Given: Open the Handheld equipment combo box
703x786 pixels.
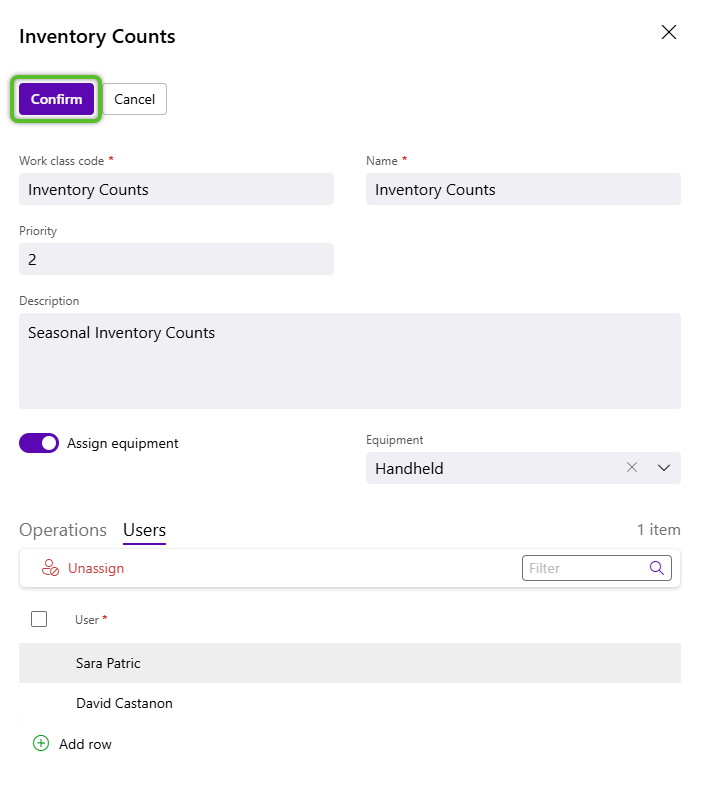Looking at the screenshot, I should pyautogui.click(x=523, y=468).
